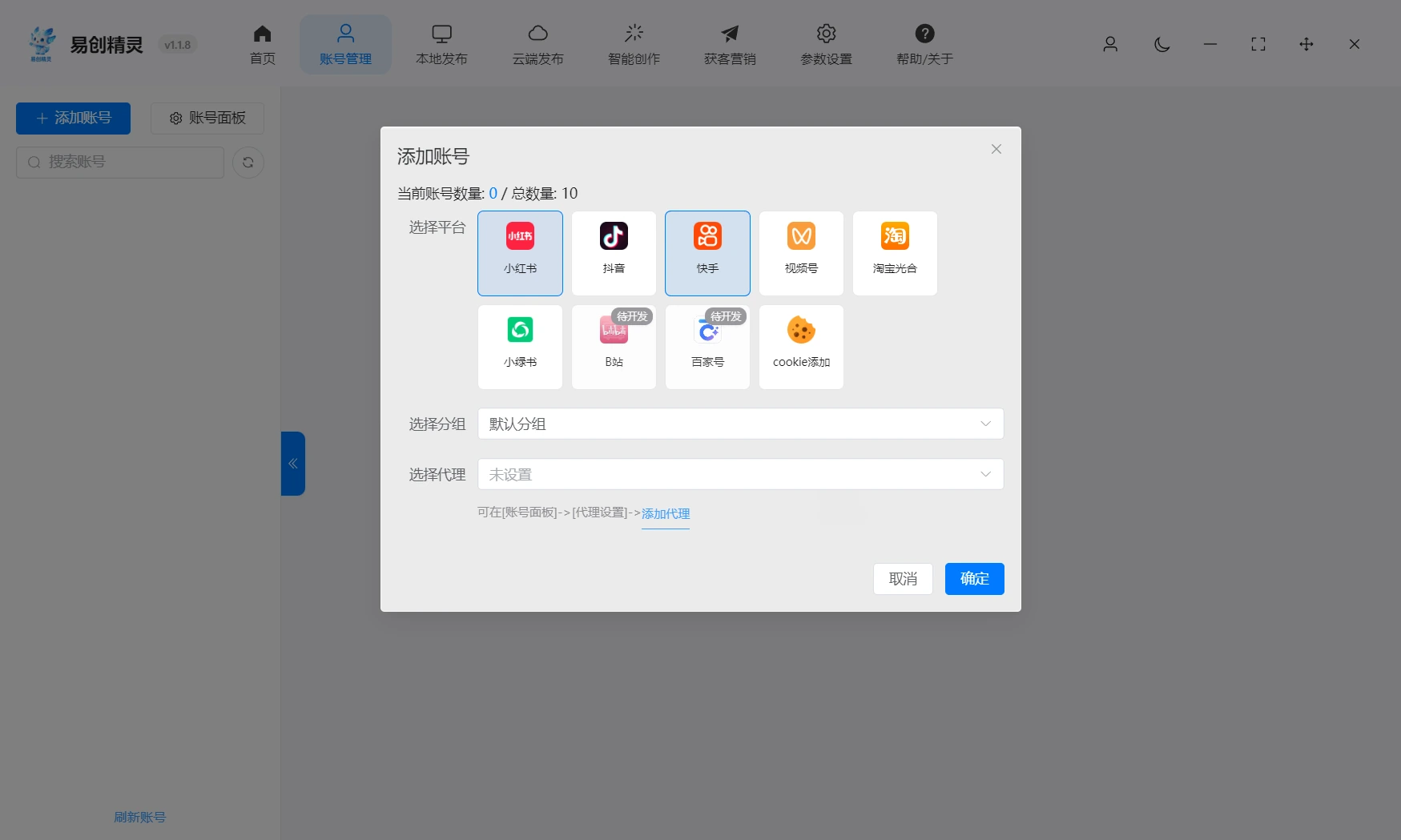Collapse the sidebar with the blue arrow

tap(293, 464)
